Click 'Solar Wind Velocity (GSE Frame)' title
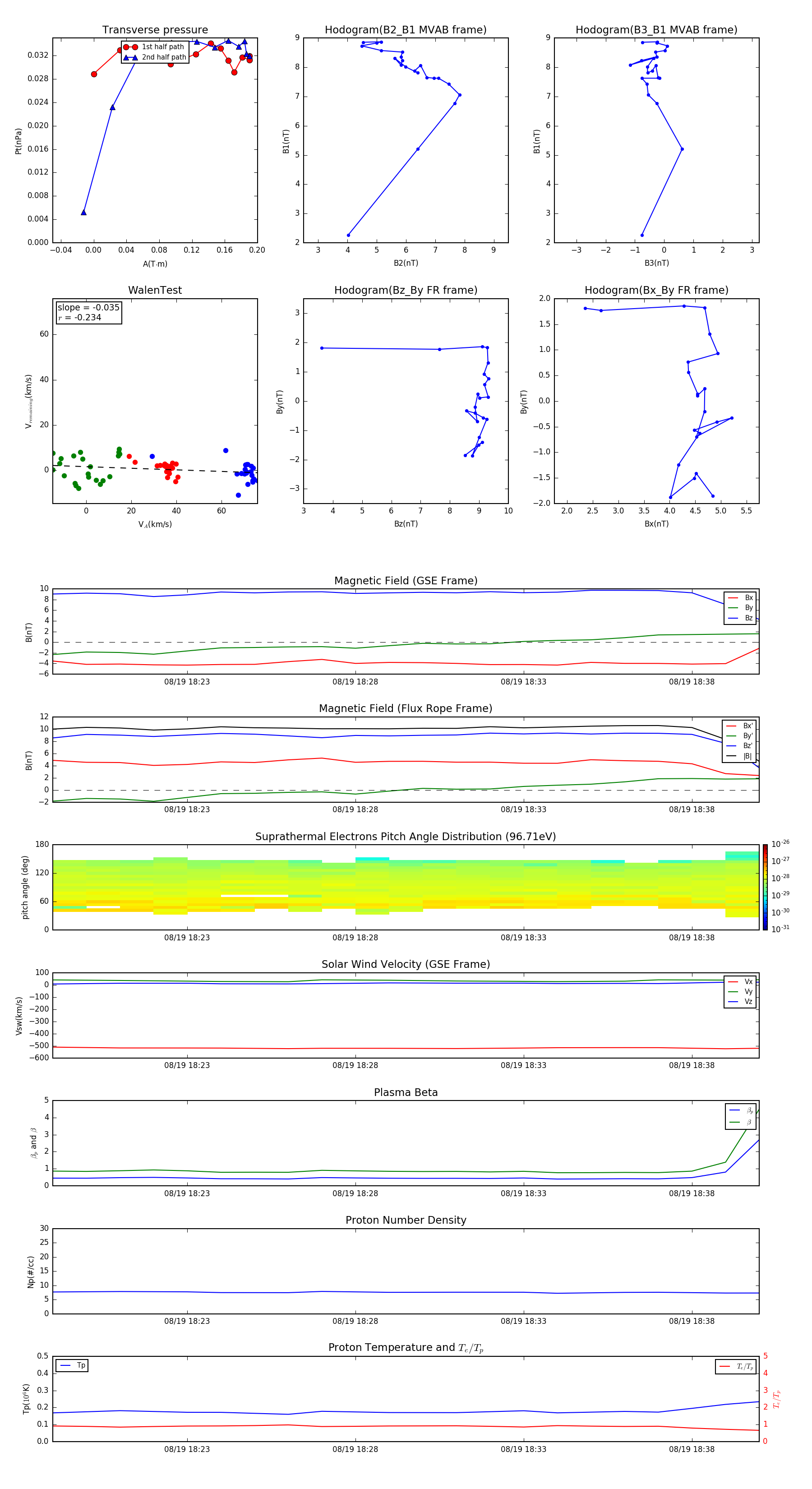Viewport: 812px width, 1489px height. pyautogui.click(x=406, y=965)
